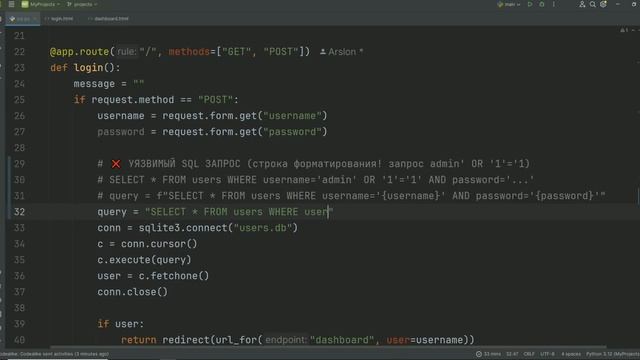
Task: Click the login function name
Action: click(89, 68)
